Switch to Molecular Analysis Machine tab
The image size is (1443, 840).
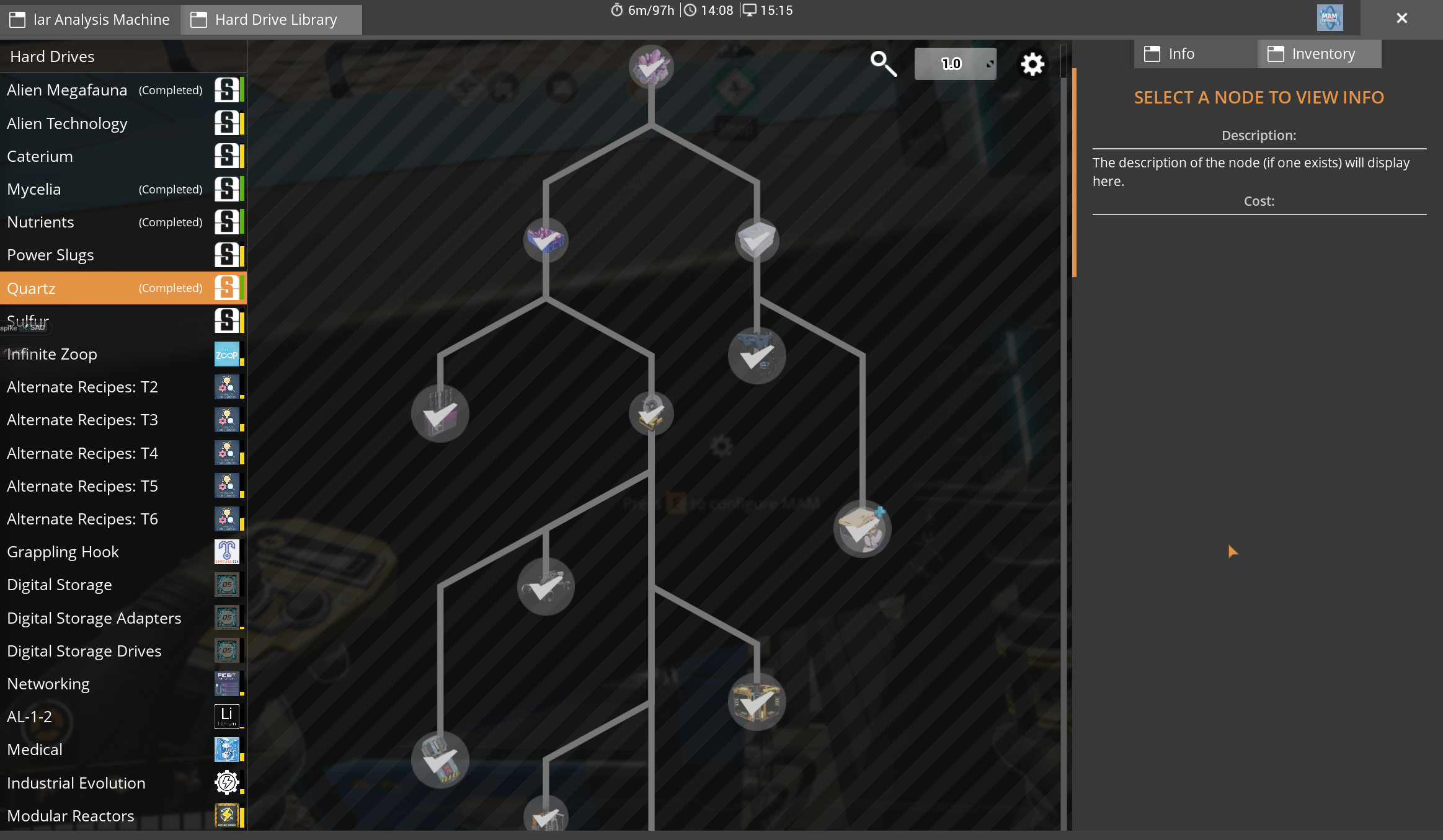90,20
